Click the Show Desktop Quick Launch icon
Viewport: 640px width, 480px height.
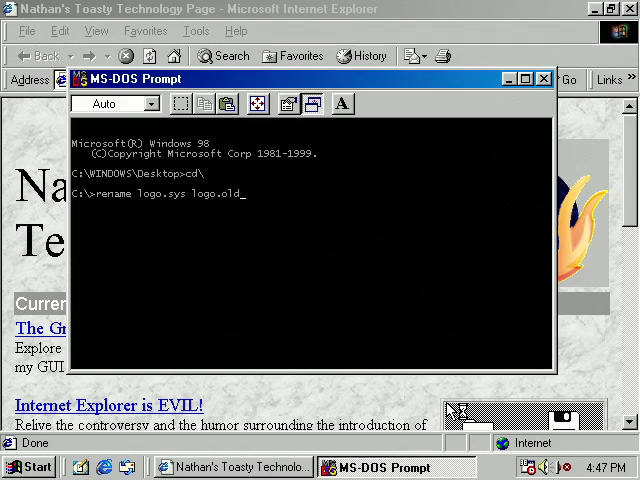point(81,467)
